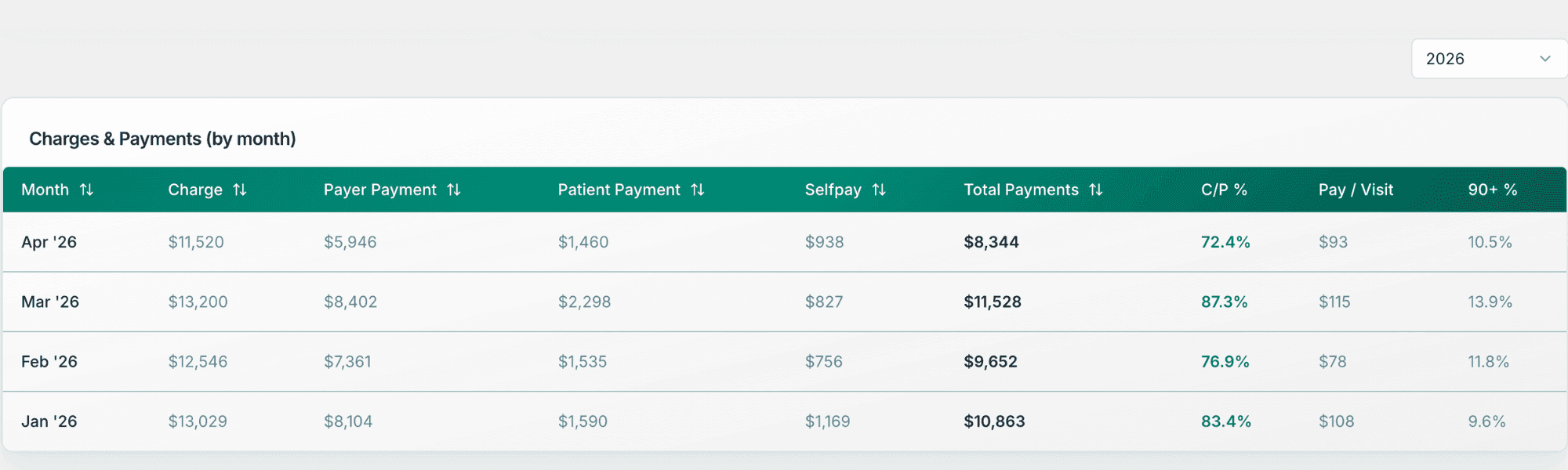Screen dimensions: 1568x470
Task: Toggle sort arrows beside Payer Payment
Action: coord(454,190)
